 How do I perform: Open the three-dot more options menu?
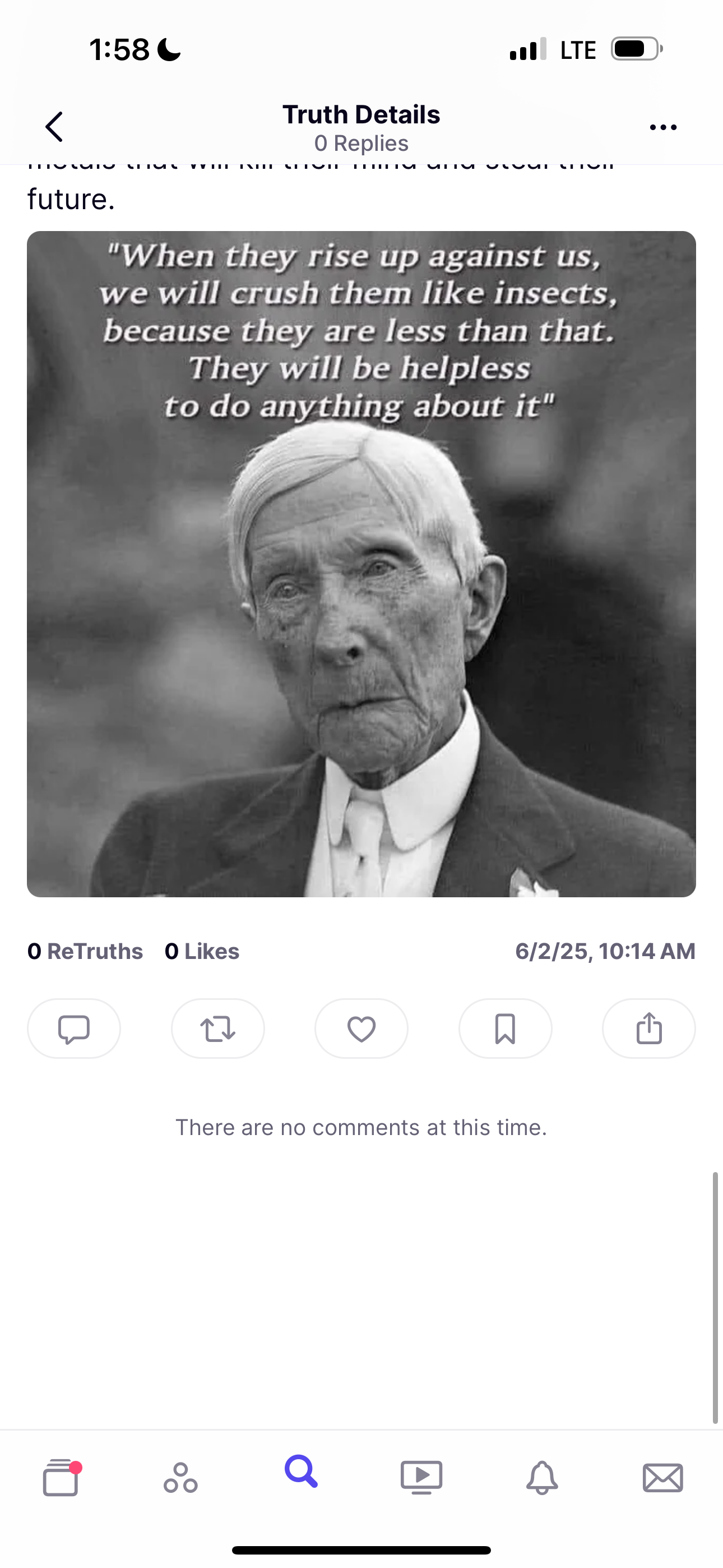(x=662, y=127)
